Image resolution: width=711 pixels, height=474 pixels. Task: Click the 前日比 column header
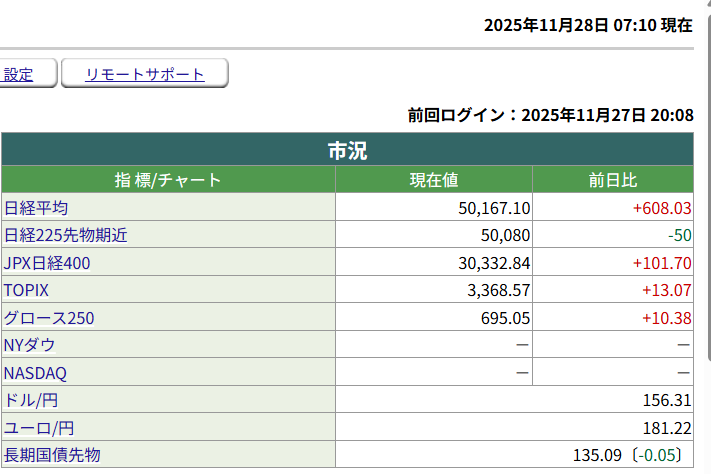612,180
